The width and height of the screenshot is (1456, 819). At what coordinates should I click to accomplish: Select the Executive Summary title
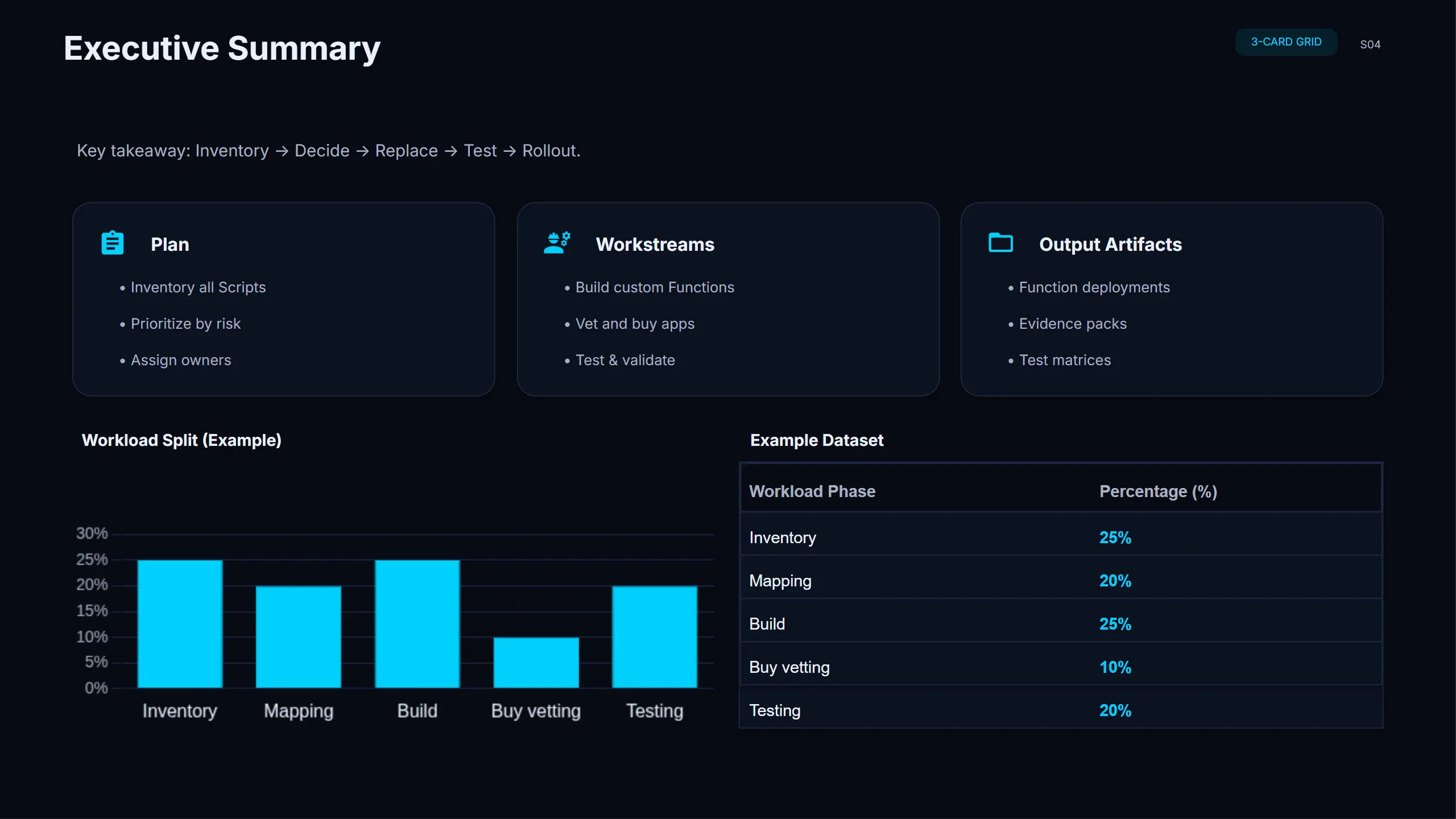222,48
